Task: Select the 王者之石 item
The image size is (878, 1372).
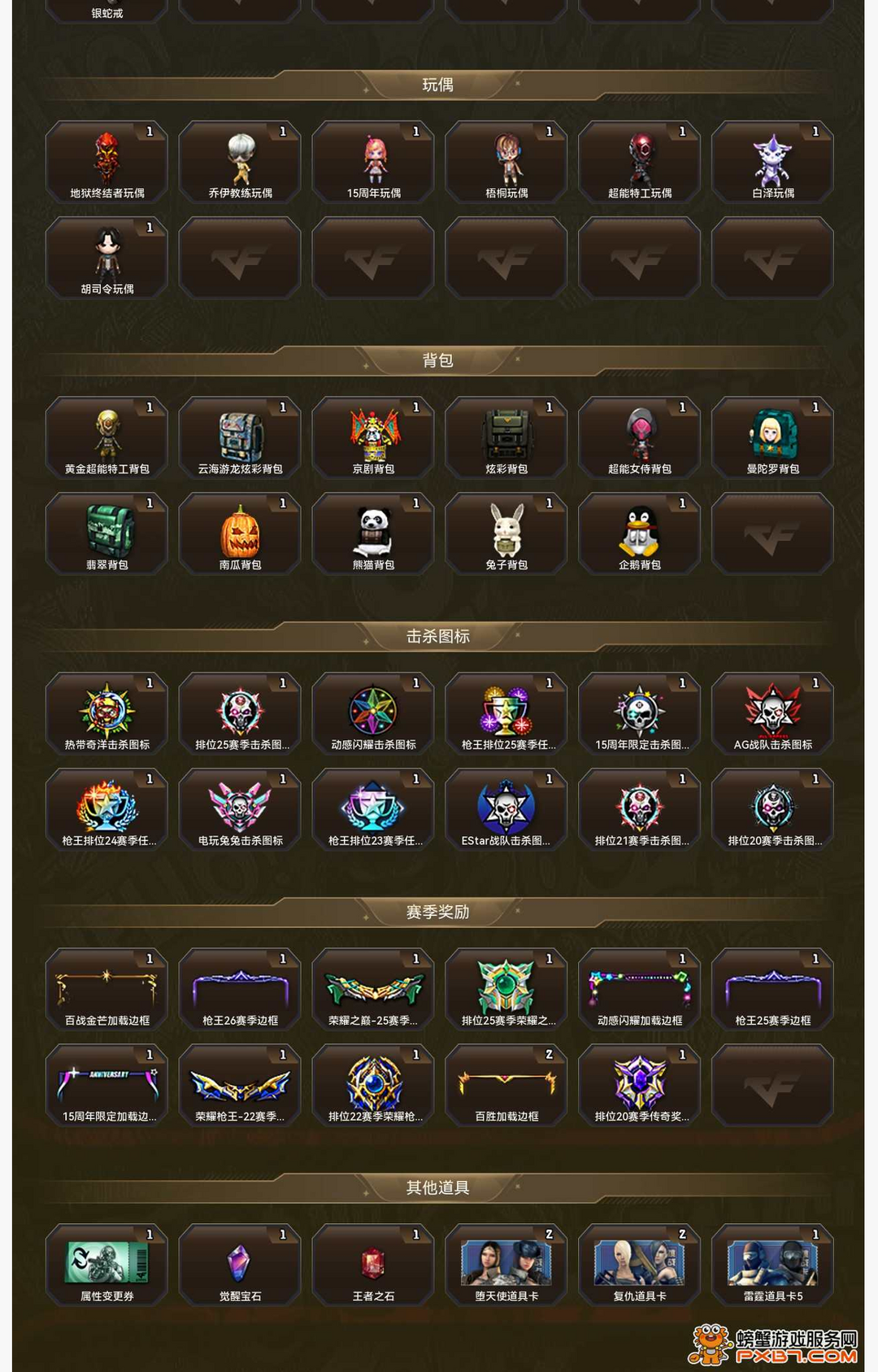Action: pos(373,1265)
